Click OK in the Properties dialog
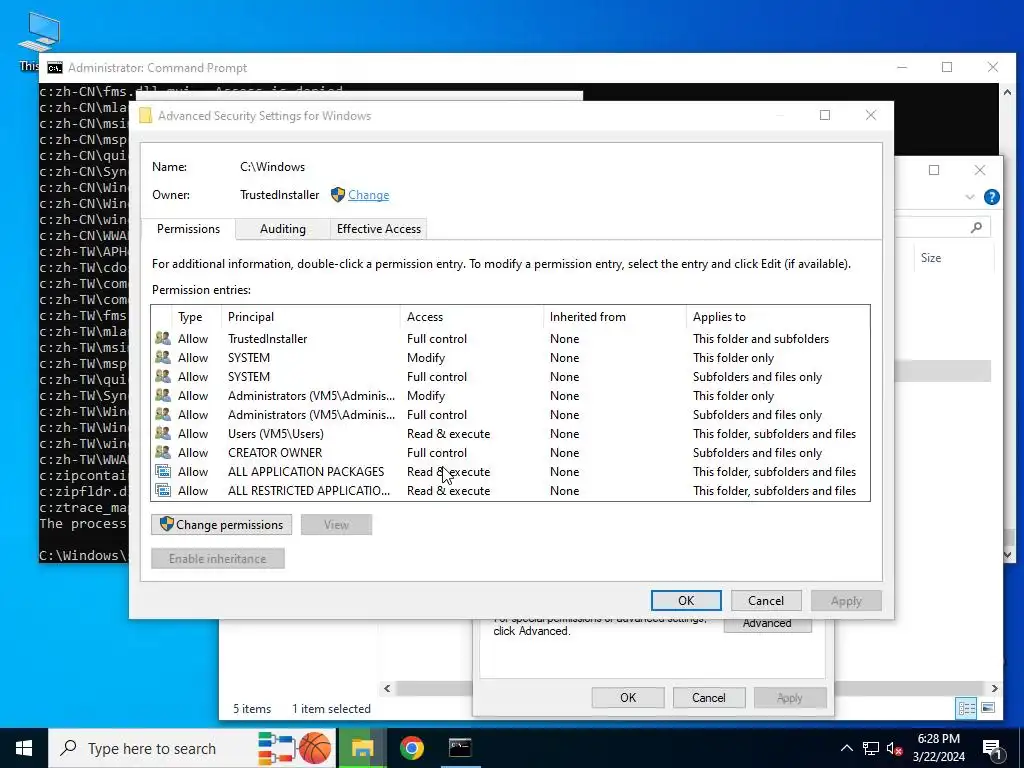The image size is (1024, 768). point(628,697)
